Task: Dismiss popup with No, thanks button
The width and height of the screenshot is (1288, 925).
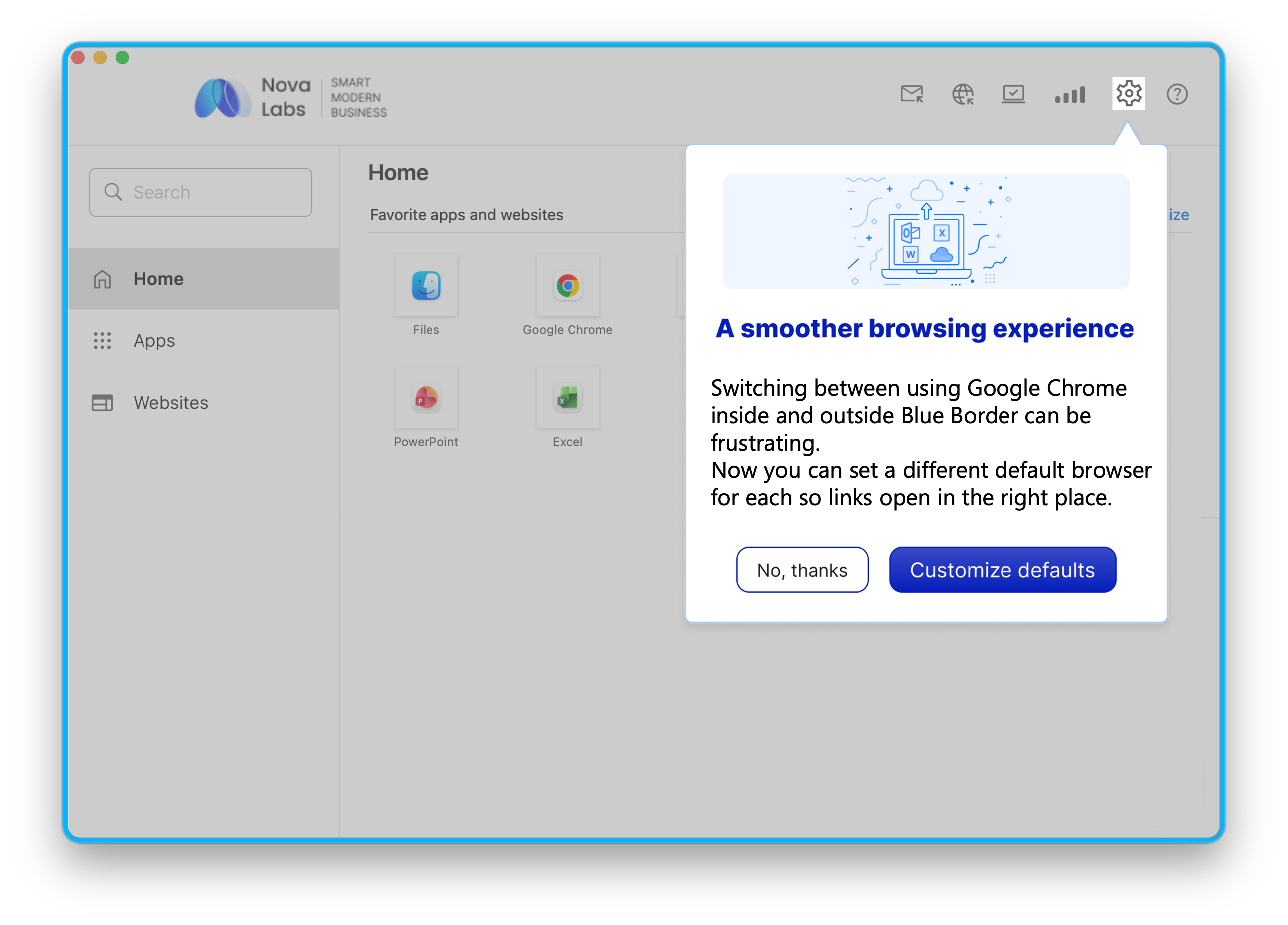Action: click(x=802, y=569)
